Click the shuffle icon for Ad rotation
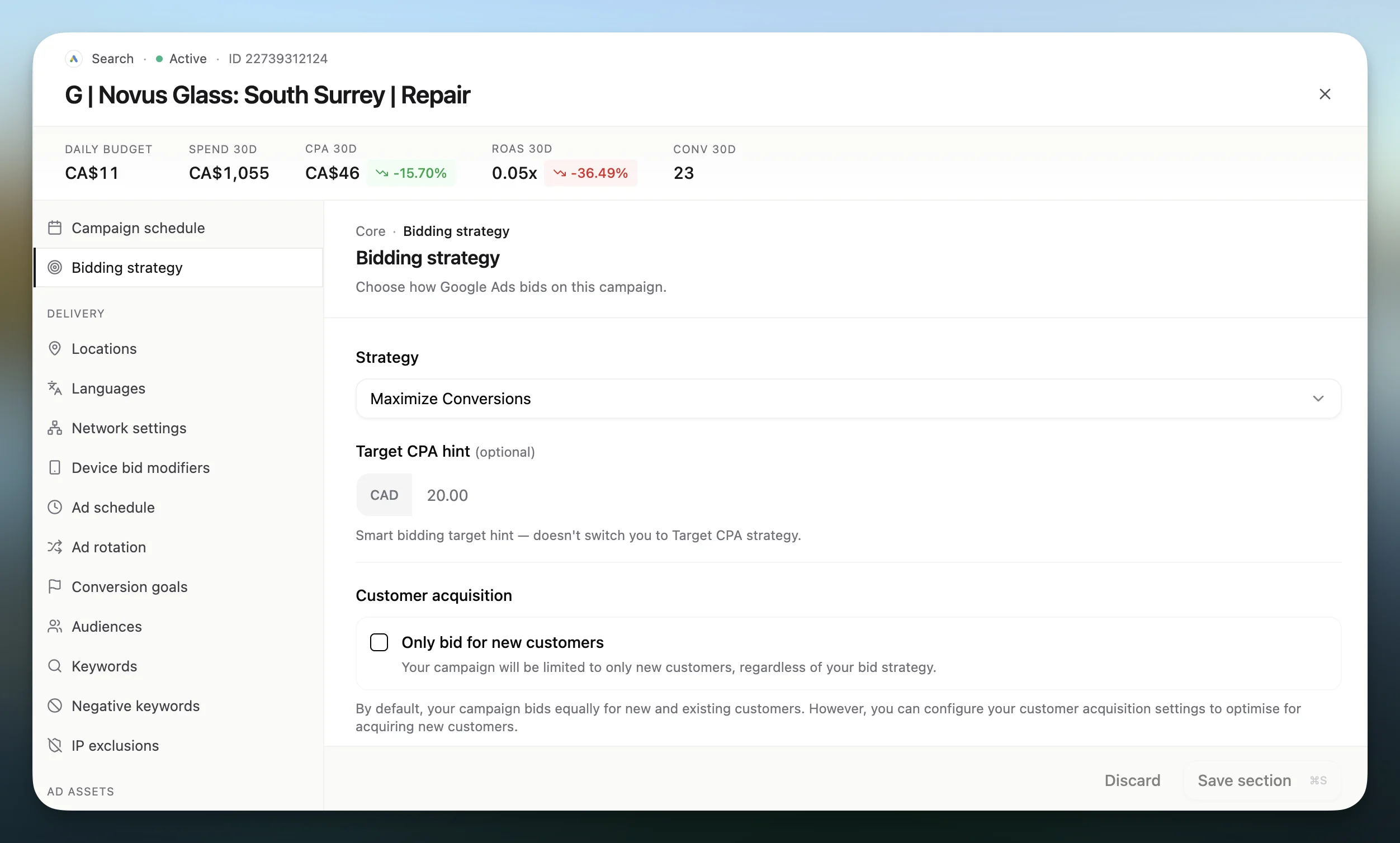 [55, 547]
